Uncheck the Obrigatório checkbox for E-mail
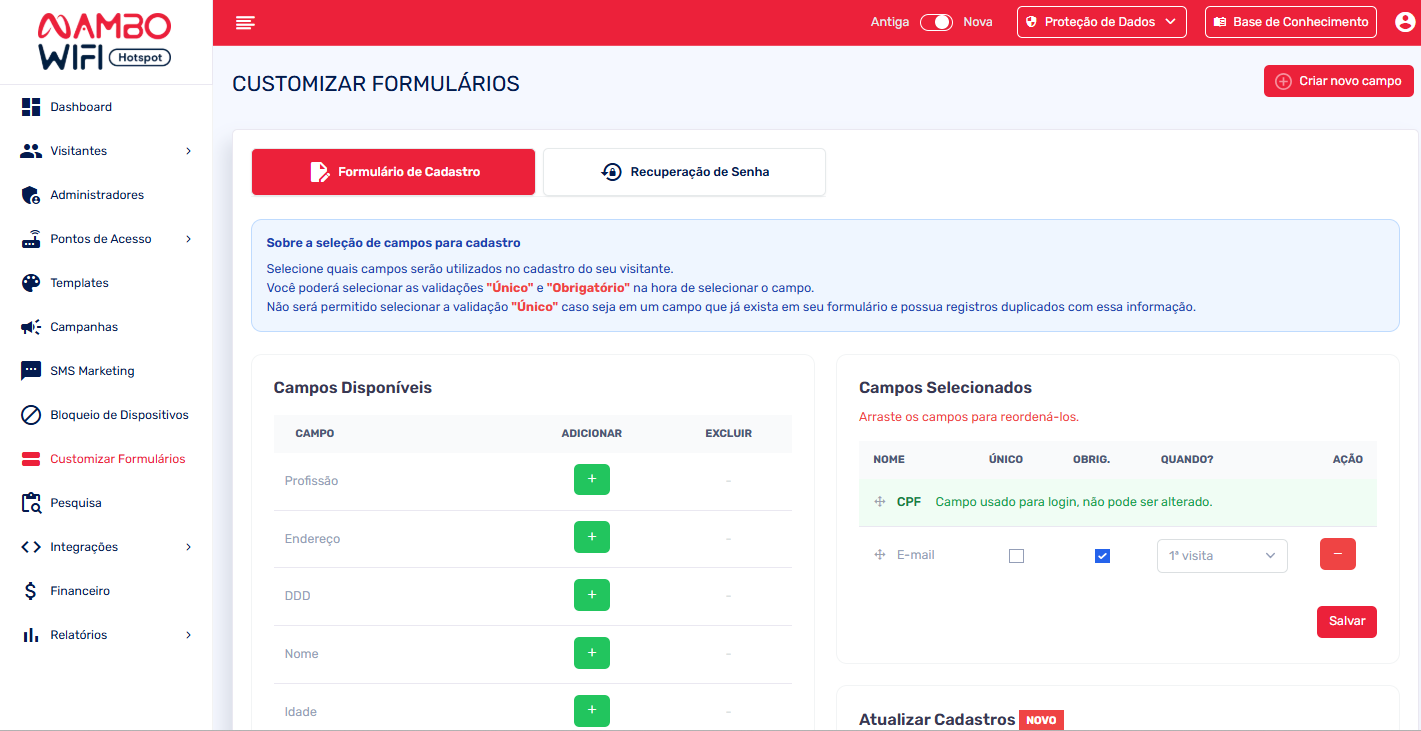 coord(1102,556)
